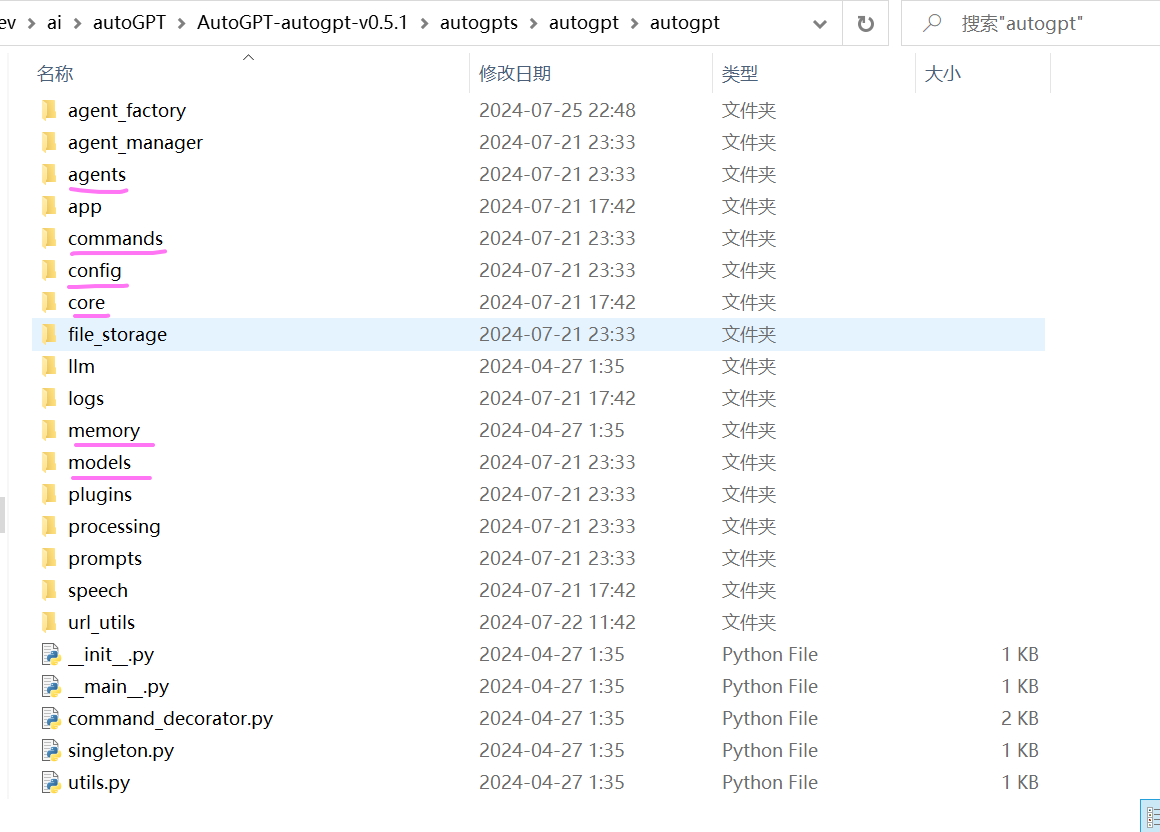Navigate to autoGPT breadcrumb segment
Image resolution: width=1160 pixels, height=832 pixels.
point(129,23)
